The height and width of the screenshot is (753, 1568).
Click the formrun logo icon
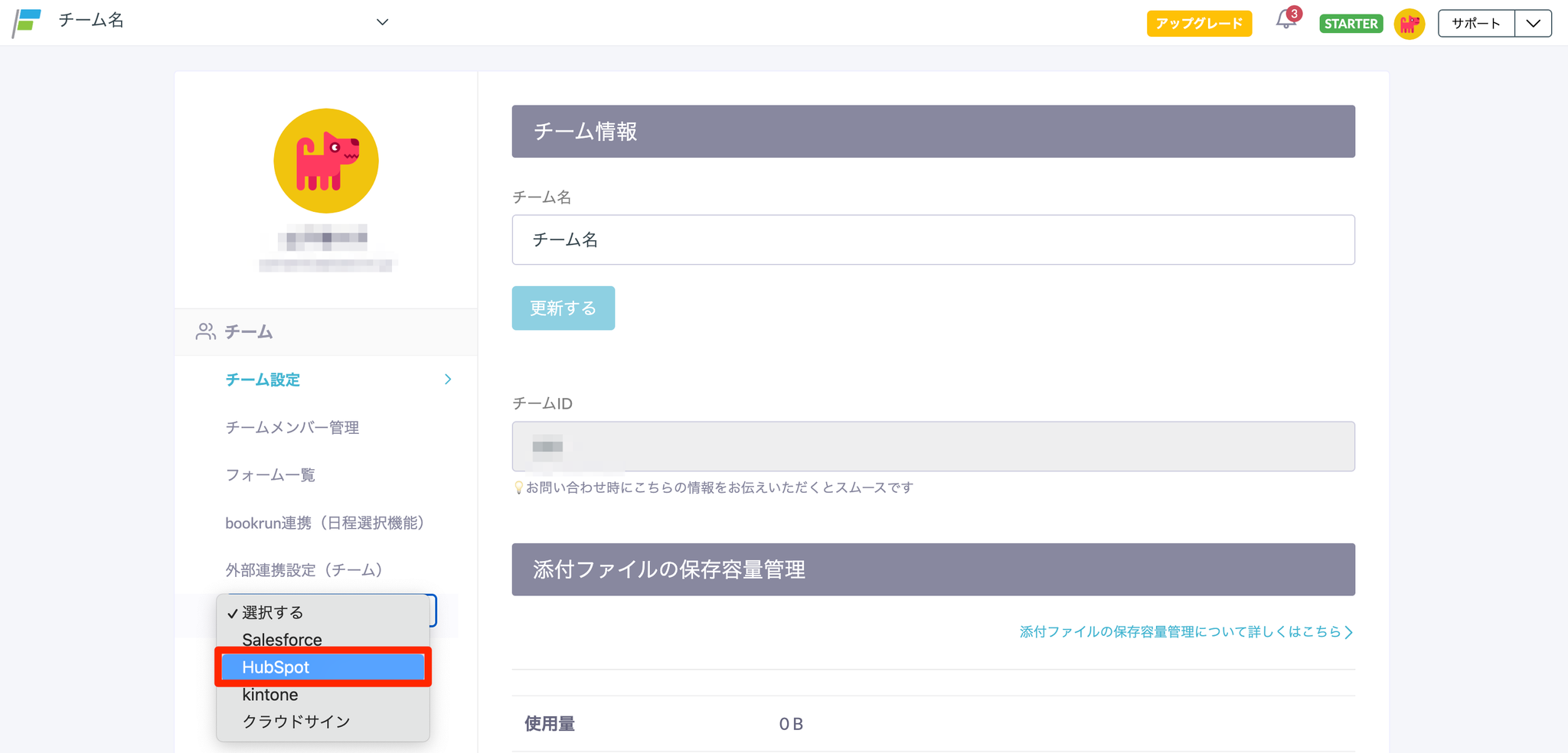[27, 22]
